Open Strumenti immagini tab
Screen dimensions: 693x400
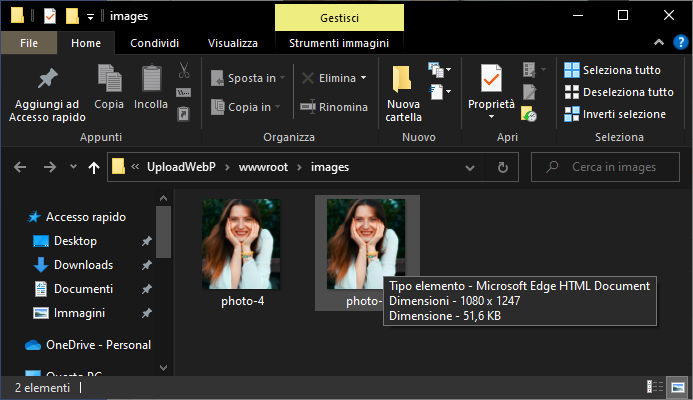pyautogui.click(x=339, y=43)
